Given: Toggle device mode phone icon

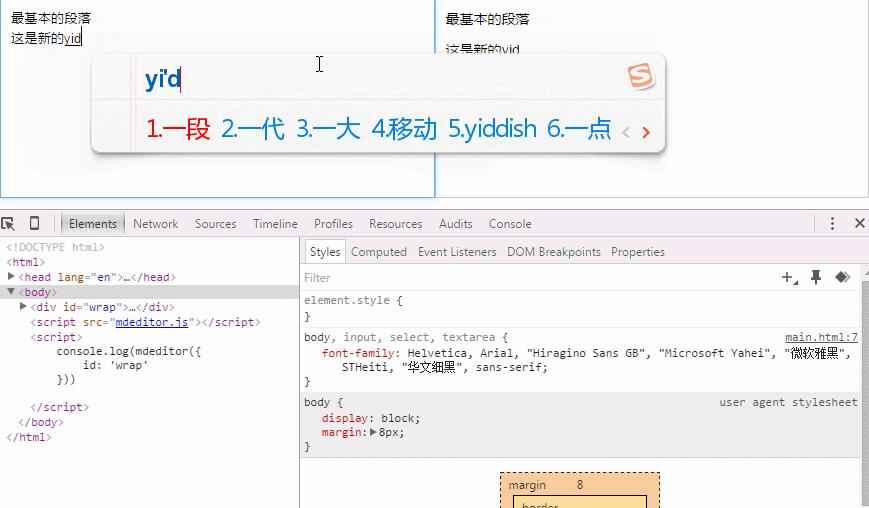Looking at the screenshot, I should click(34, 223).
